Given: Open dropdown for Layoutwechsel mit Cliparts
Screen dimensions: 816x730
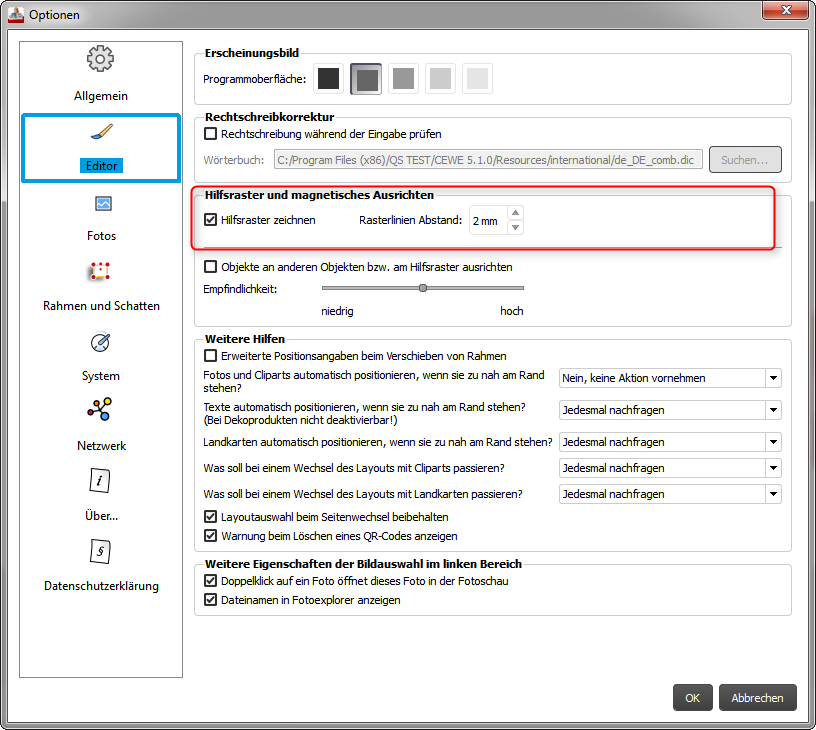Looking at the screenshot, I should tap(772, 468).
